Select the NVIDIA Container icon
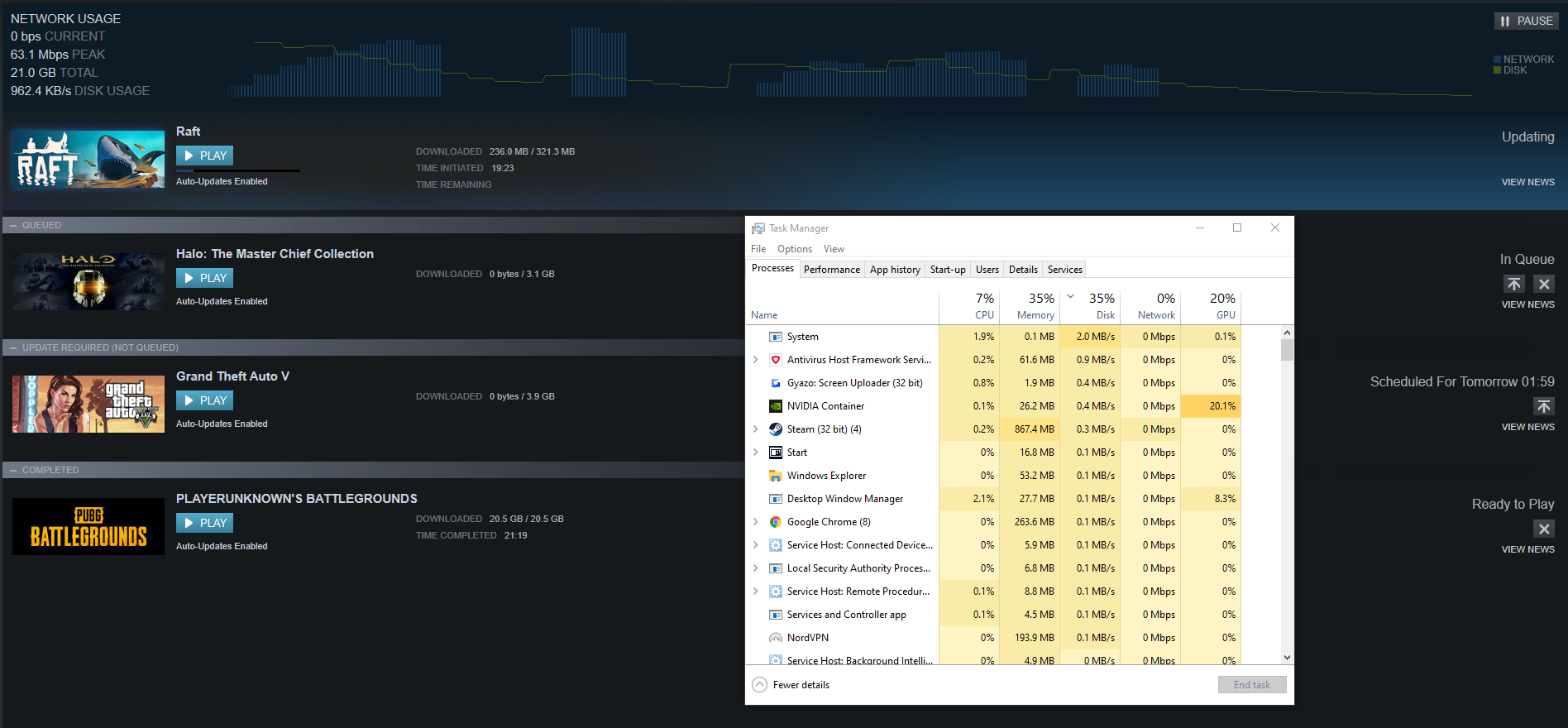The height and width of the screenshot is (728, 1568). (x=776, y=406)
